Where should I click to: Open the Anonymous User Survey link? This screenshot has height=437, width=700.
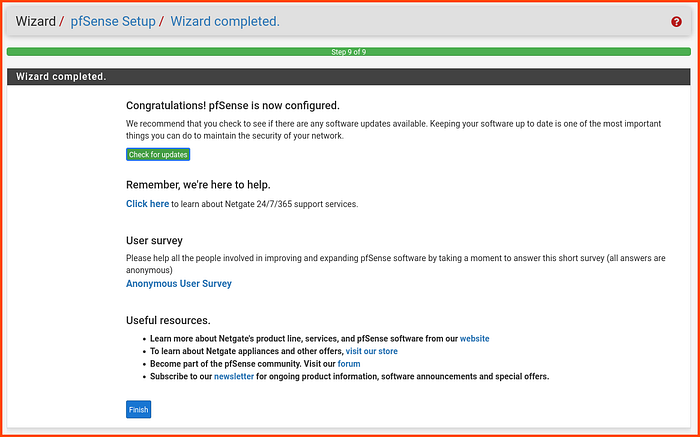[179, 283]
